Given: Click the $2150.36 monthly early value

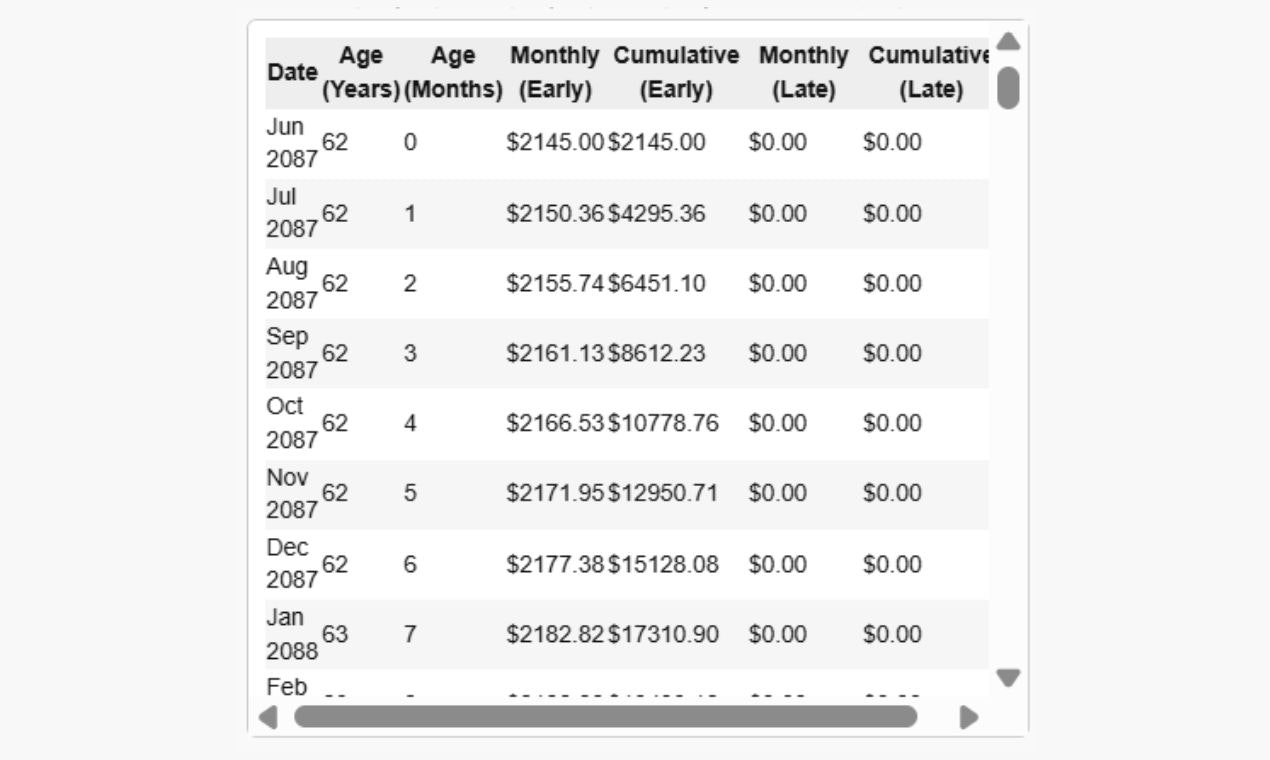Looking at the screenshot, I should point(556,213).
